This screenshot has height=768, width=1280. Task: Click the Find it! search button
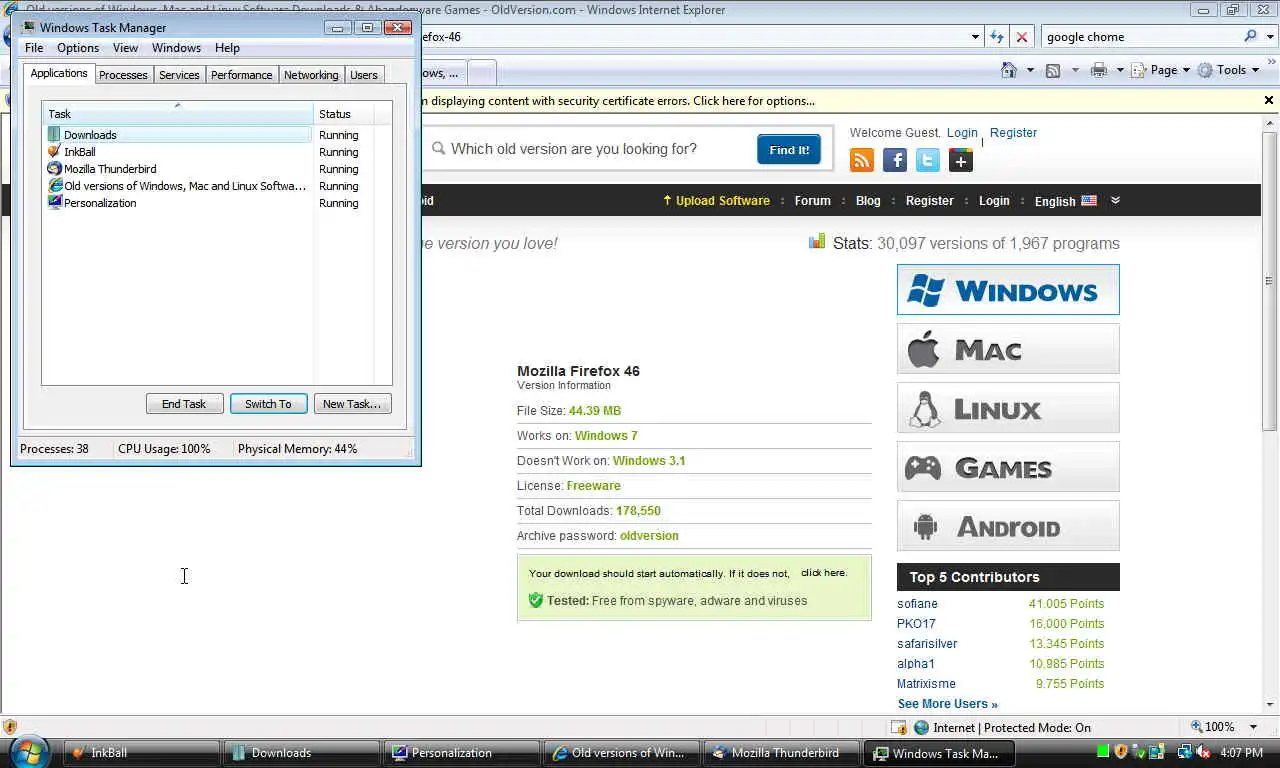tap(789, 149)
